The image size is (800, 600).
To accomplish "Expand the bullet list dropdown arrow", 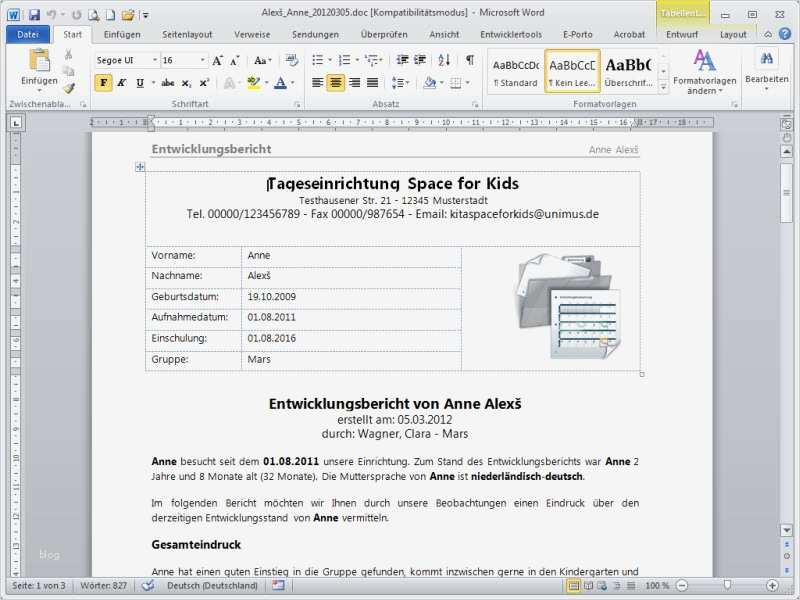I will coord(330,57).
